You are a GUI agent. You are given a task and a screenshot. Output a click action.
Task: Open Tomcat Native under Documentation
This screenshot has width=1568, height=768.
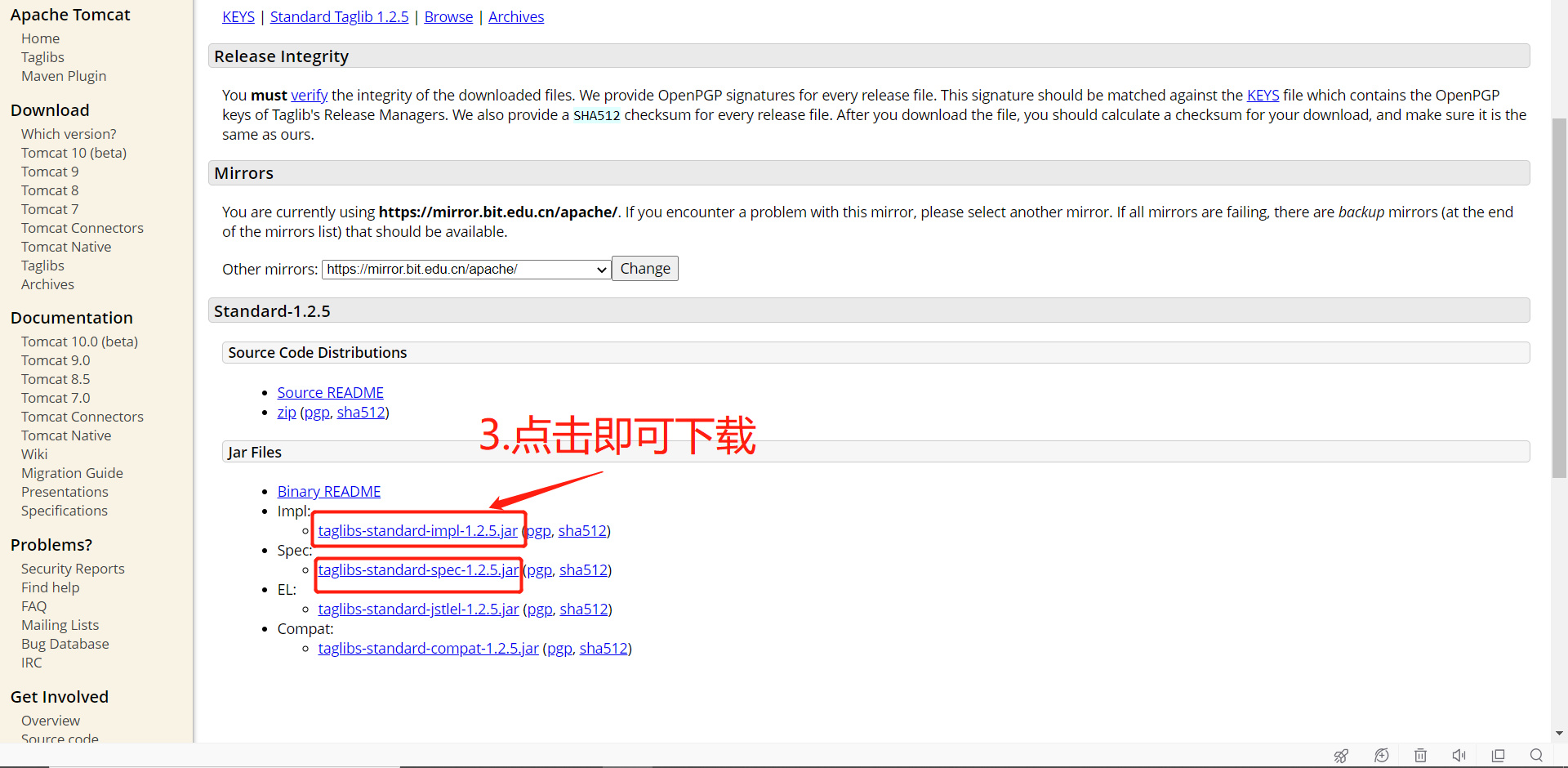(66, 435)
